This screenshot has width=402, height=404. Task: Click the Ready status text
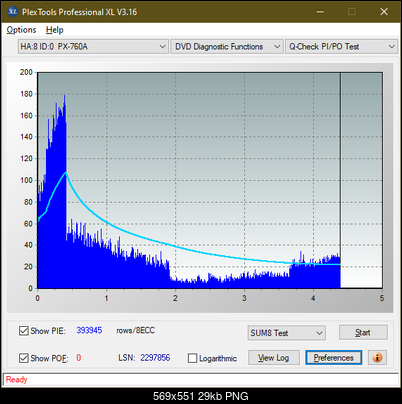pos(16,380)
